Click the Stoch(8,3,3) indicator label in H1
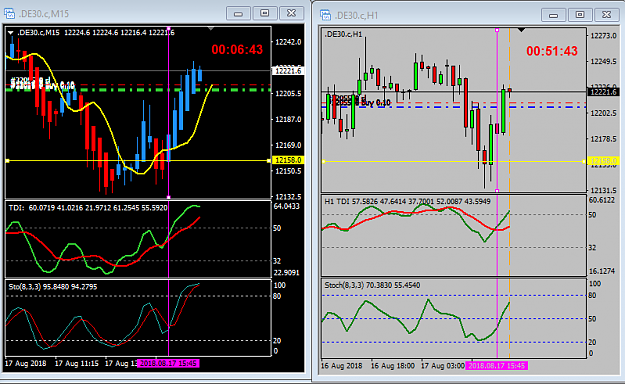Screen dimensions: 625x384 tap(372, 285)
